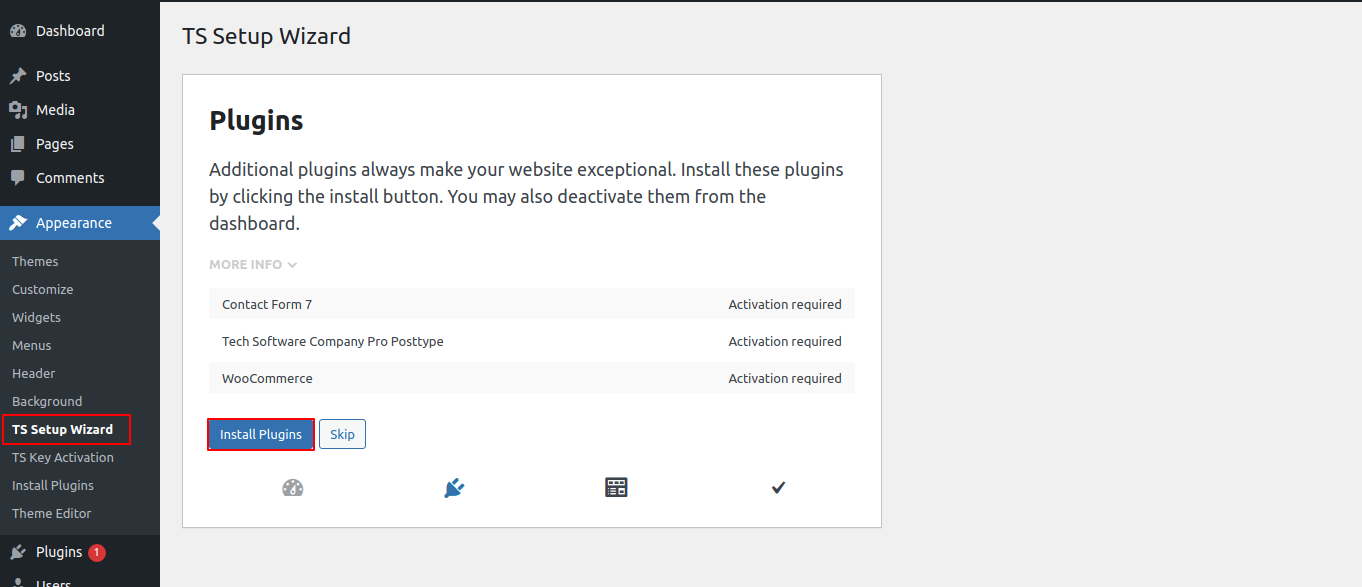The width and height of the screenshot is (1362, 587).
Task: Click the dashboard gauge step icon
Action: click(292, 488)
